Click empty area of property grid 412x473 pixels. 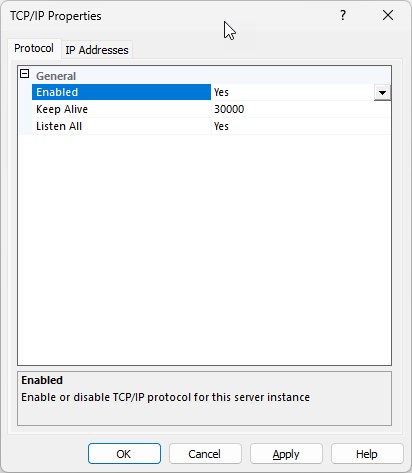click(204, 250)
